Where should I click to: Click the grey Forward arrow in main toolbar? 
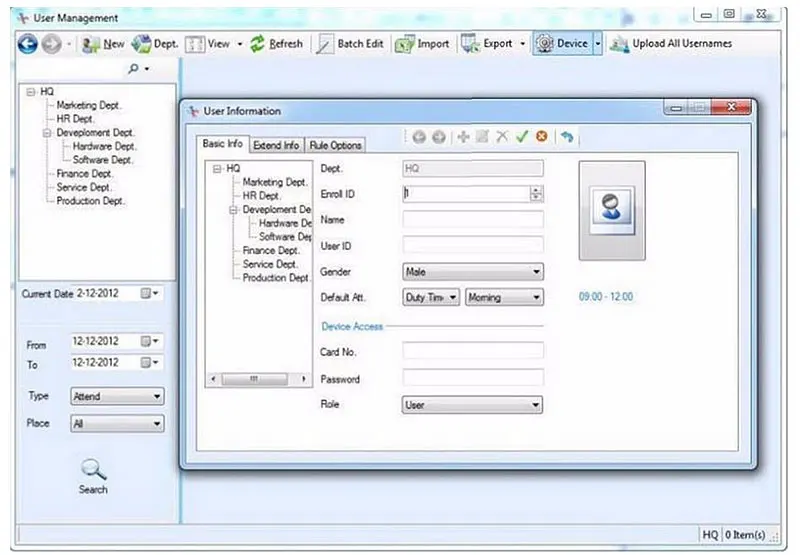pos(52,44)
